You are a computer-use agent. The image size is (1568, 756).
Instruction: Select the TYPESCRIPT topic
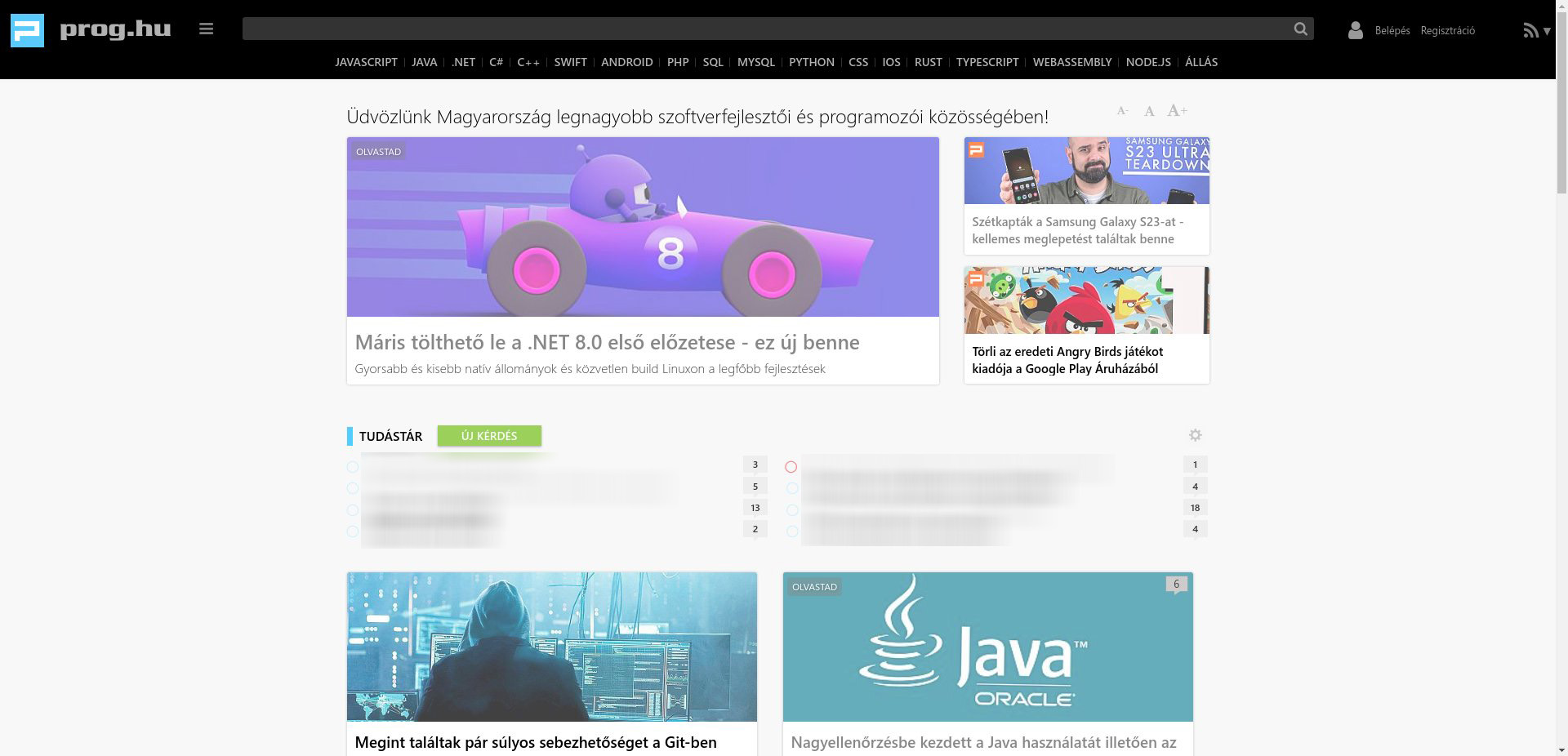pos(987,62)
